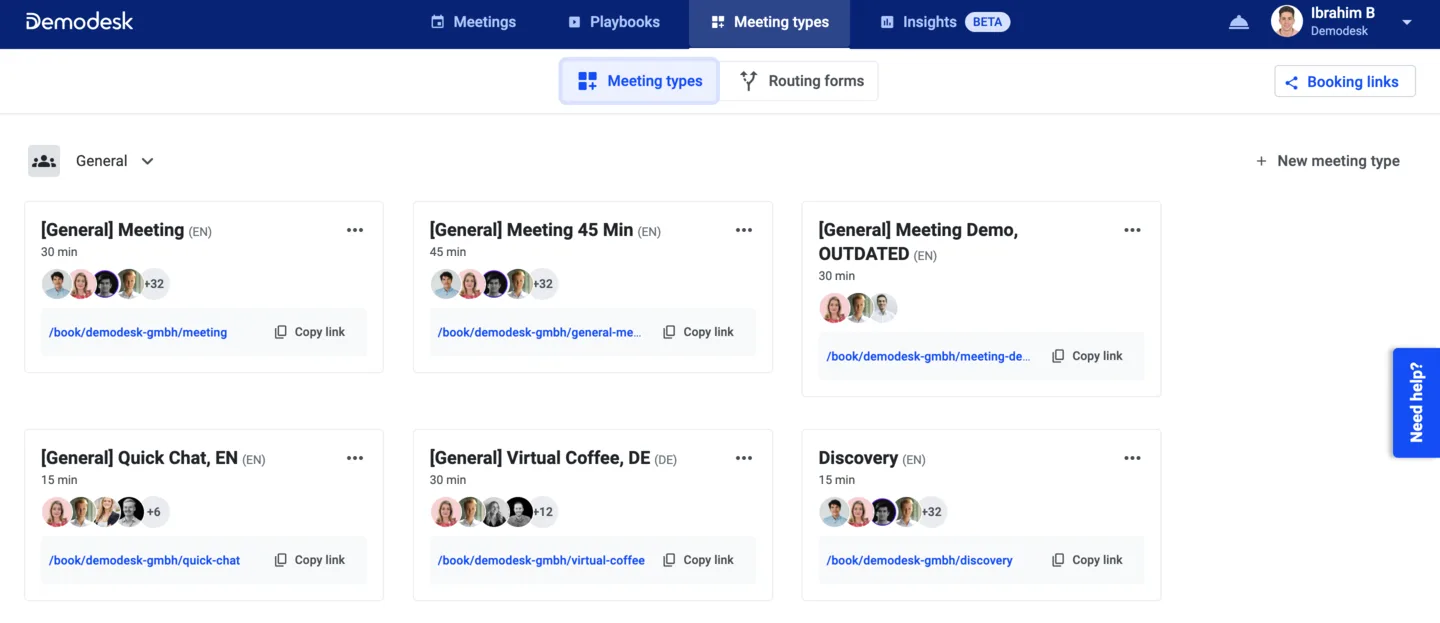Image resolution: width=1440 pixels, height=623 pixels.
Task: Click Ibrahim B profile avatar
Action: click(1287, 22)
